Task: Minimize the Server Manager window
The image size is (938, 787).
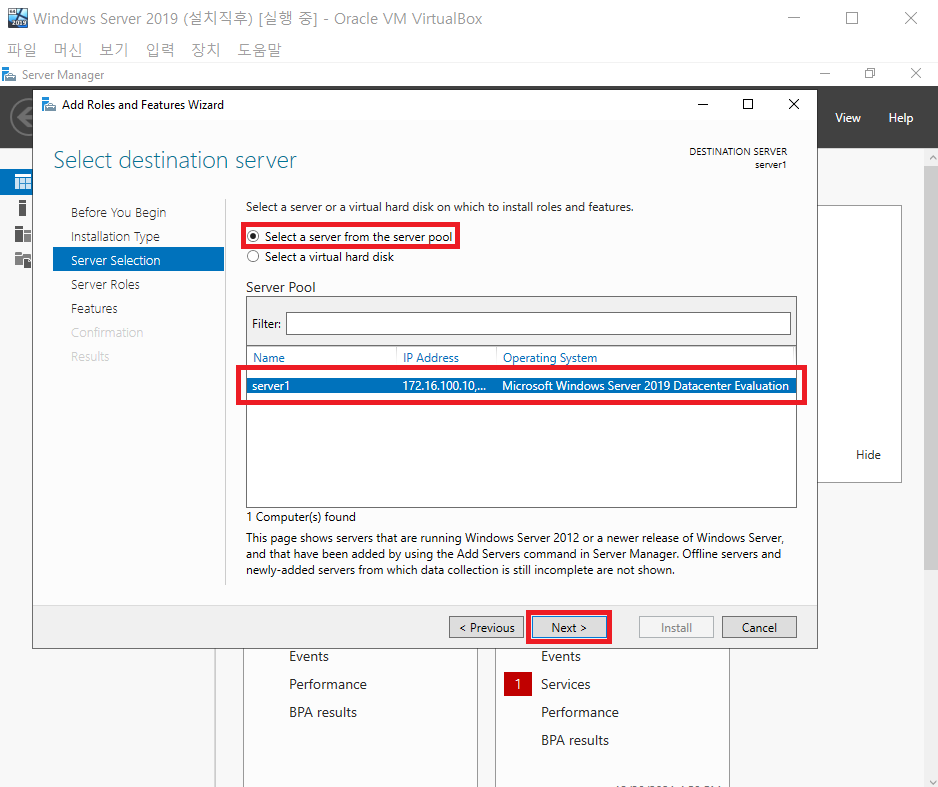Action: (x=825, y=74)
